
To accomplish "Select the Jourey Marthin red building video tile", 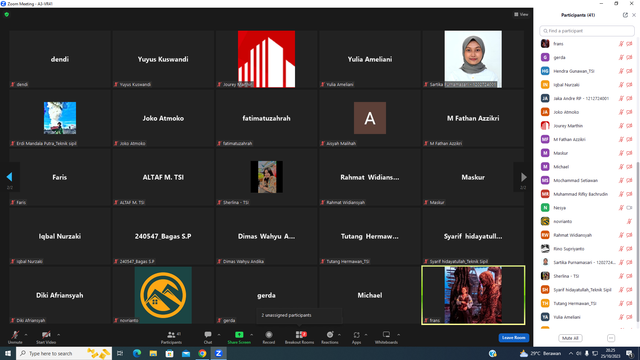I will (267, 59).
